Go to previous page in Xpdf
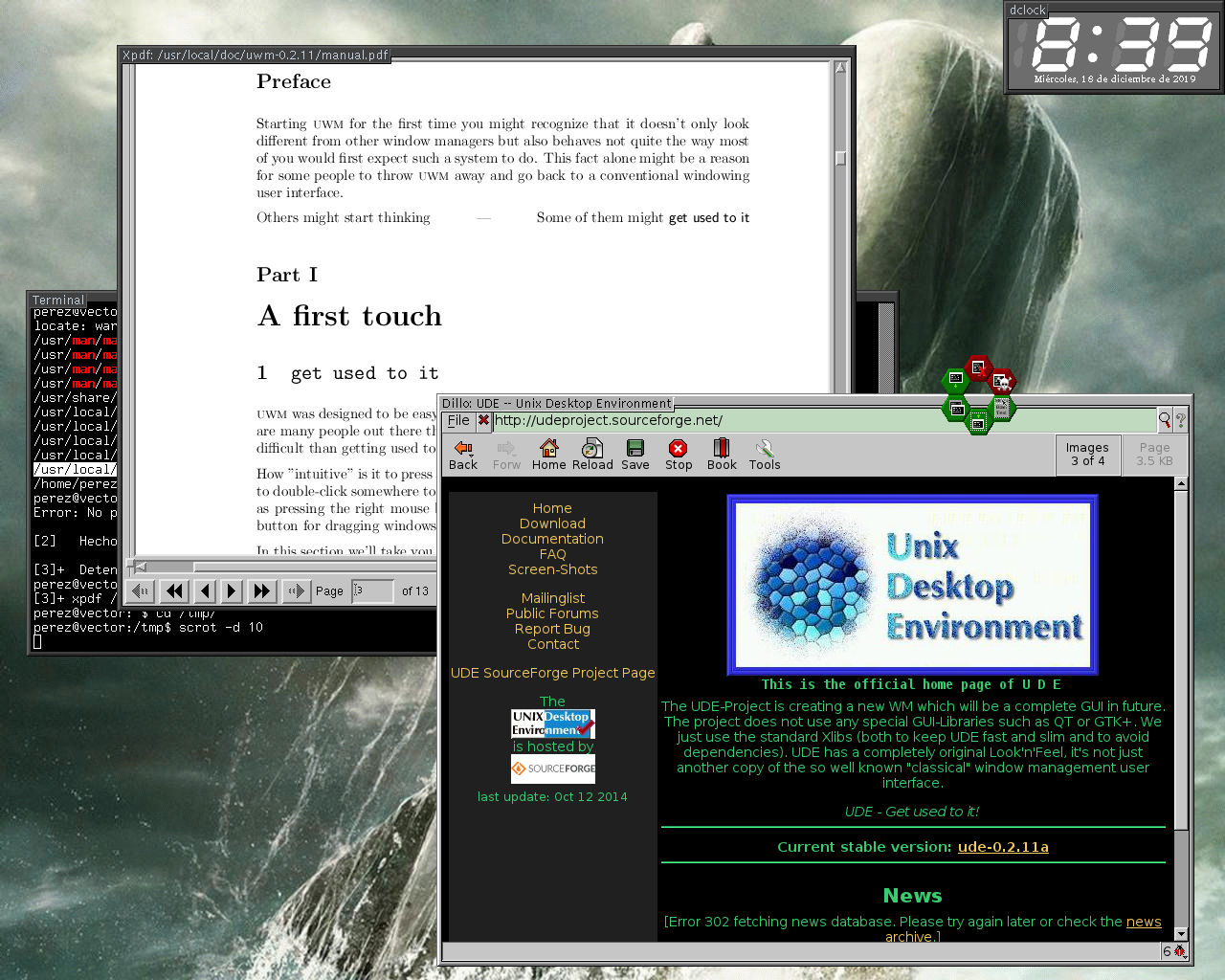Image resolution: width=1225 pixels, height=980 pixels. [205, 591]
